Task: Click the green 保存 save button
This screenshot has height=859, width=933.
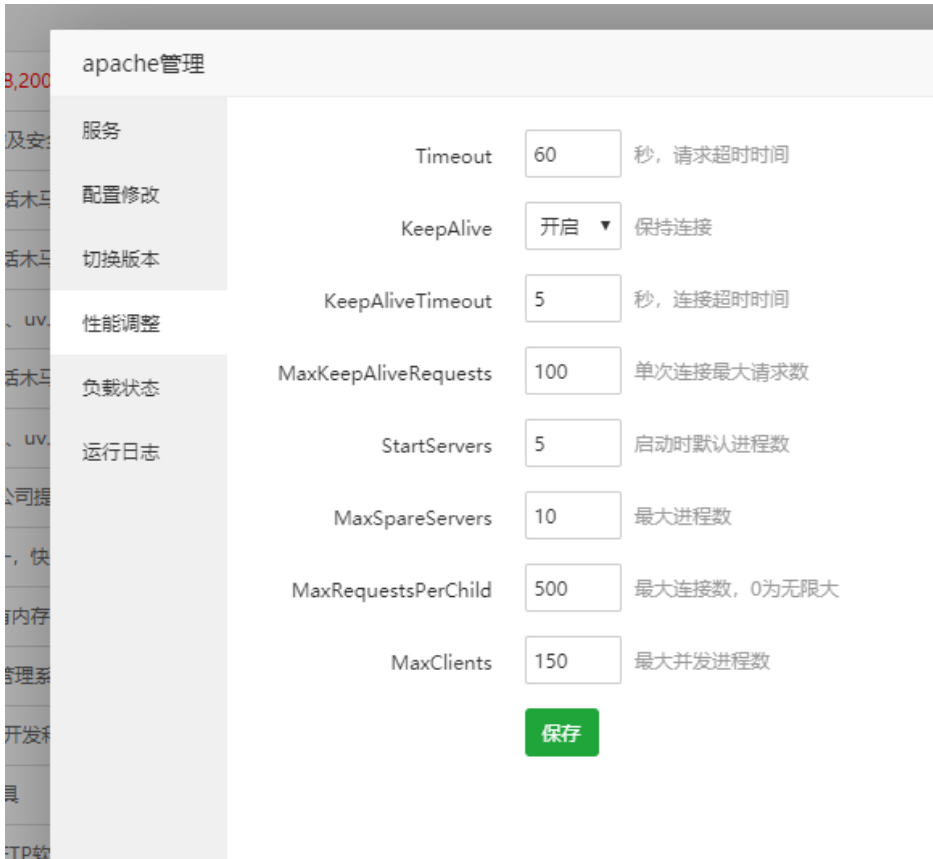Action: (x=561, y=733)
